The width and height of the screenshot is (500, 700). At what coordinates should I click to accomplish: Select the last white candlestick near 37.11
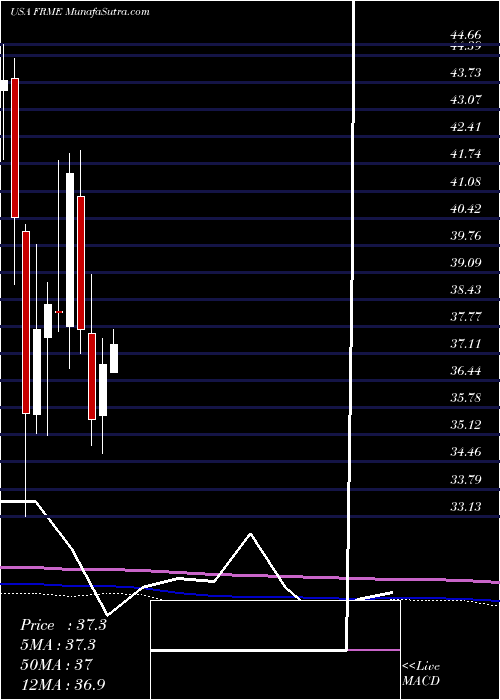tap(114, 358)
